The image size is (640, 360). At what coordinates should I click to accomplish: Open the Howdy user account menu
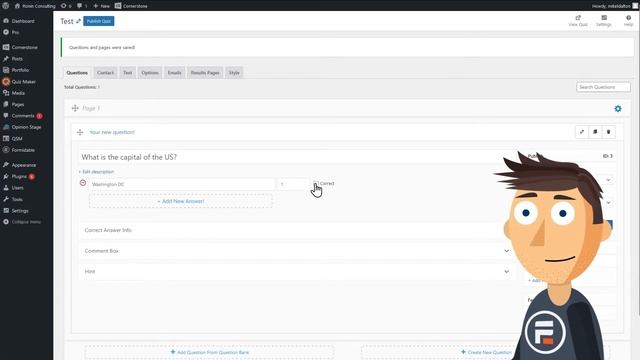pos(614,6)
